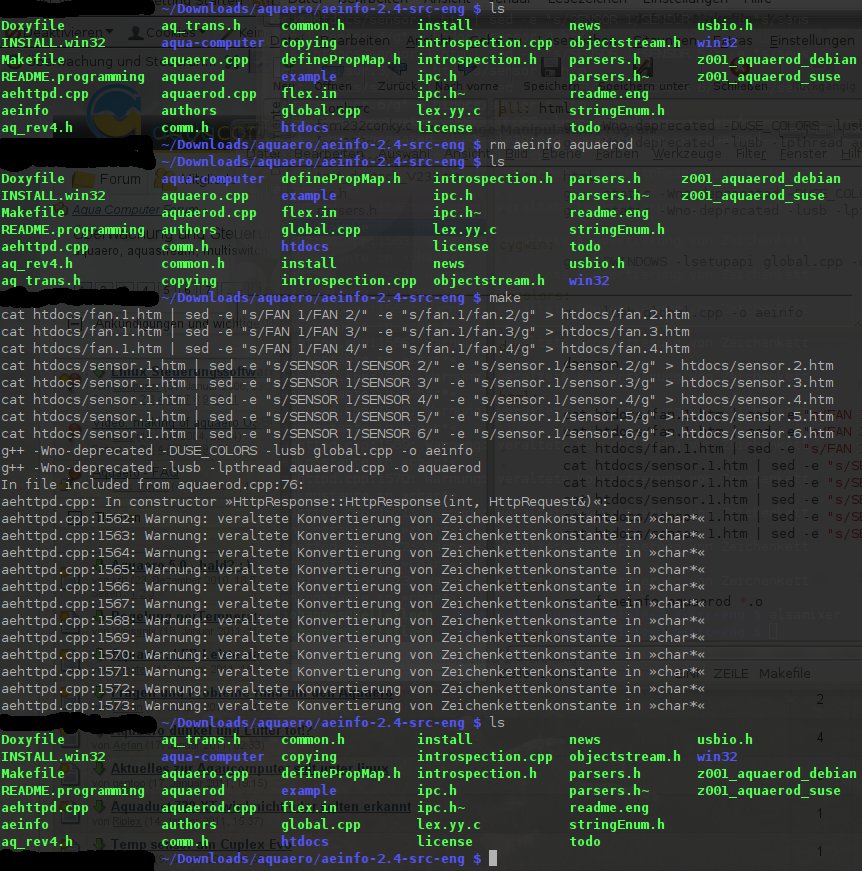Select the htdocs/fan.2.htm output path
The image size is (862, 871).
point(625,315)
